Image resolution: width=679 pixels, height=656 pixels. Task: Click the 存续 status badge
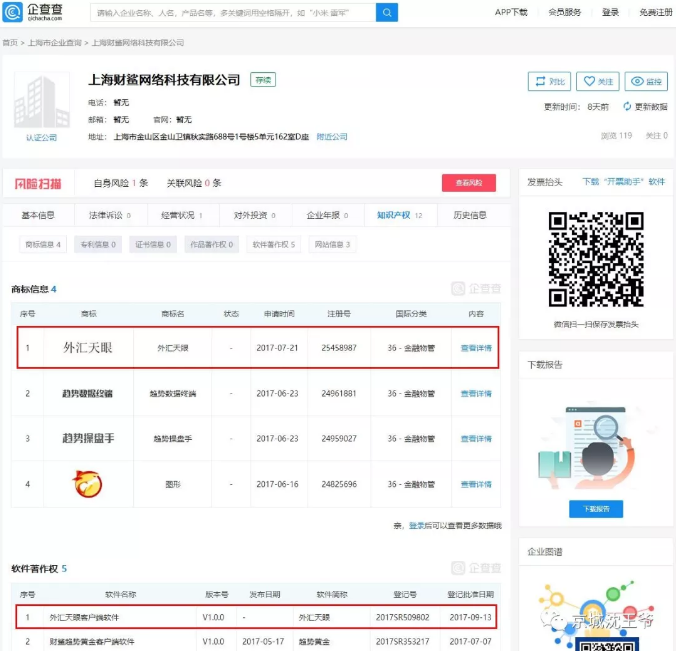pos(264,80)
